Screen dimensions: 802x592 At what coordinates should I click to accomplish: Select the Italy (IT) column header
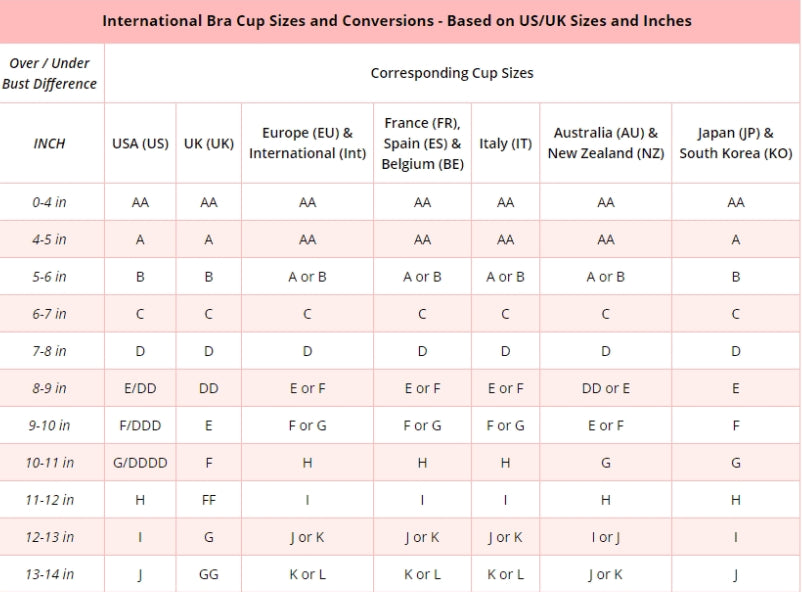tap(505, 143)
